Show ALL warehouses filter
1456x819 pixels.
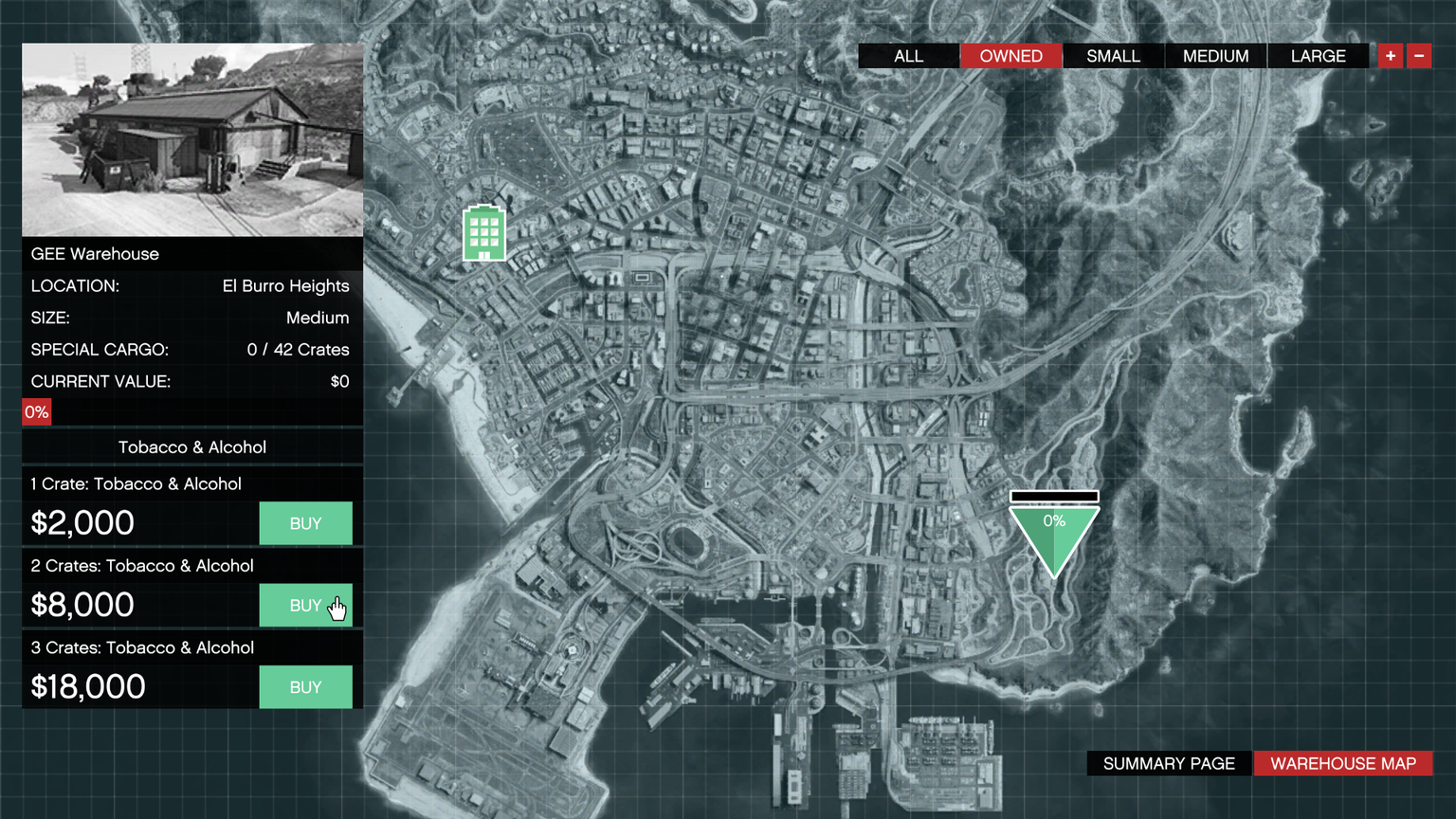point(908,56)
